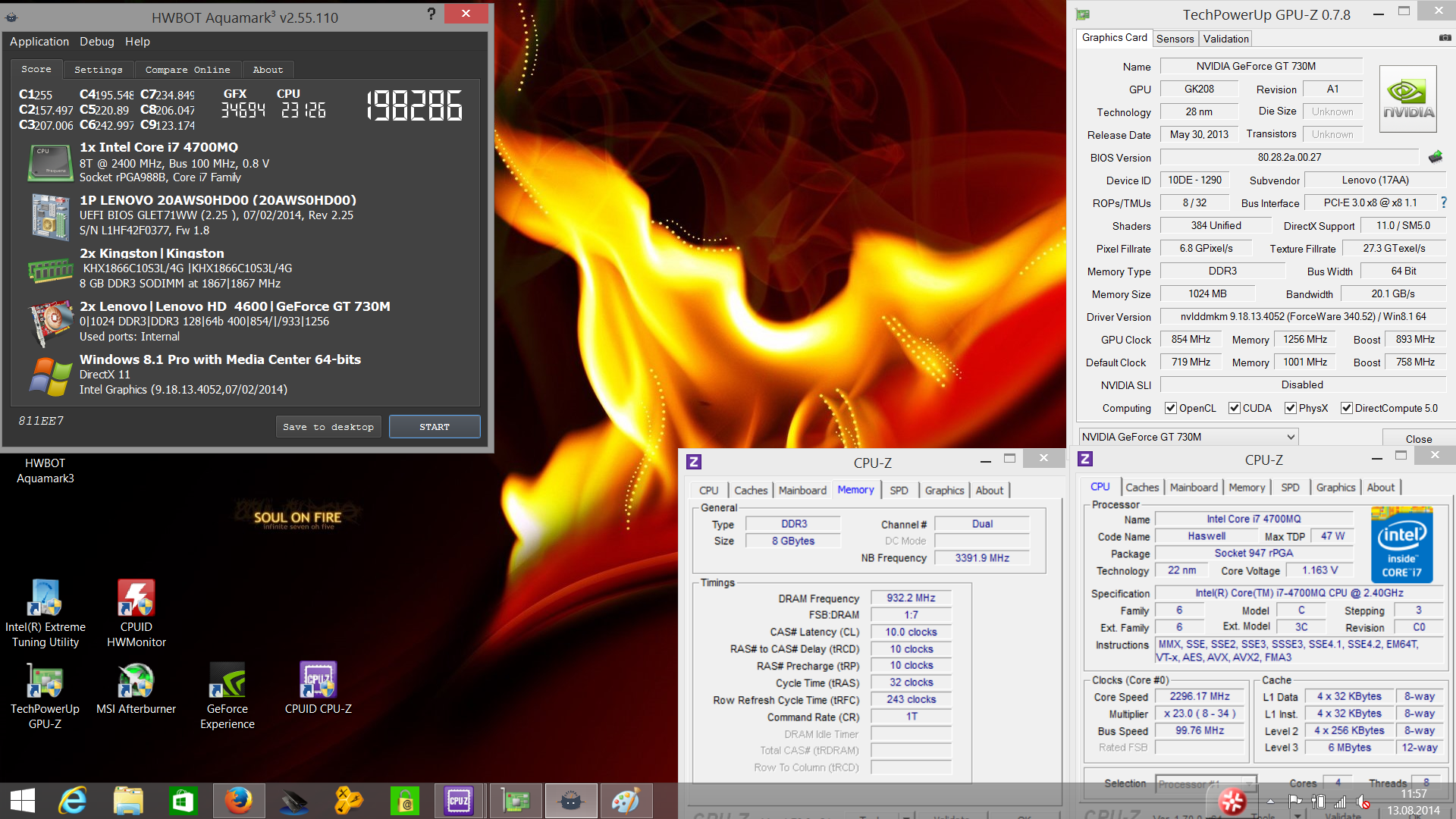Open Windows Store from the taskbar
1456x819 pixels.
point(183,801)
